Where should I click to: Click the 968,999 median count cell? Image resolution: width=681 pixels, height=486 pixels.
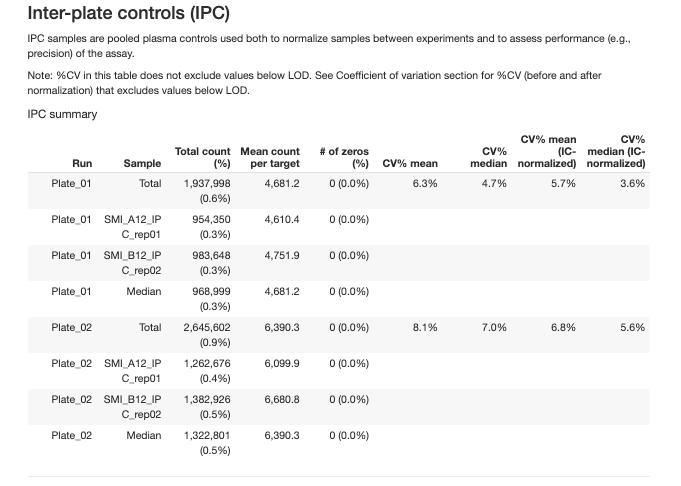[210, 291]
